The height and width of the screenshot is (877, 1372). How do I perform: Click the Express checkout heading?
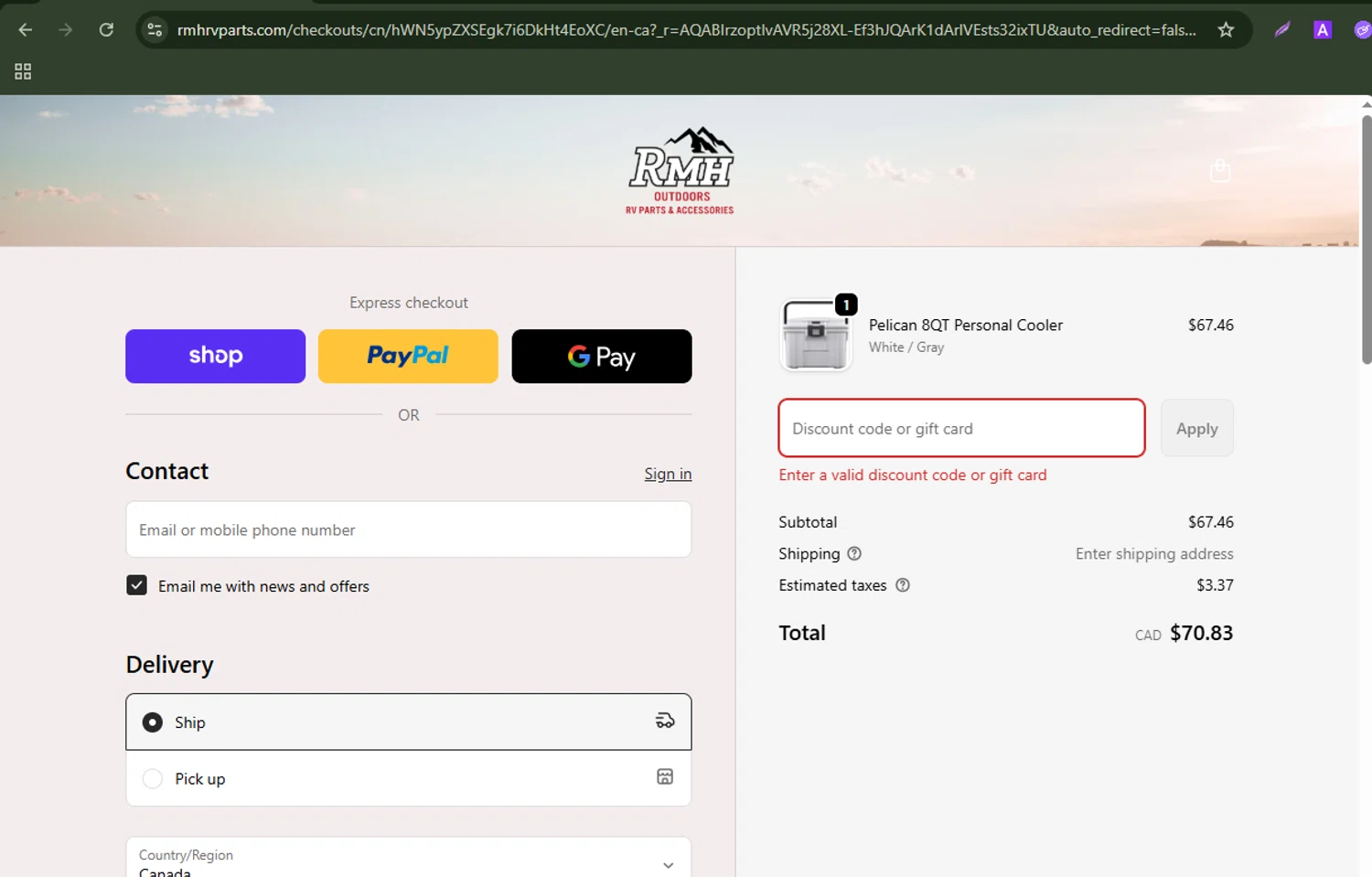408,303
